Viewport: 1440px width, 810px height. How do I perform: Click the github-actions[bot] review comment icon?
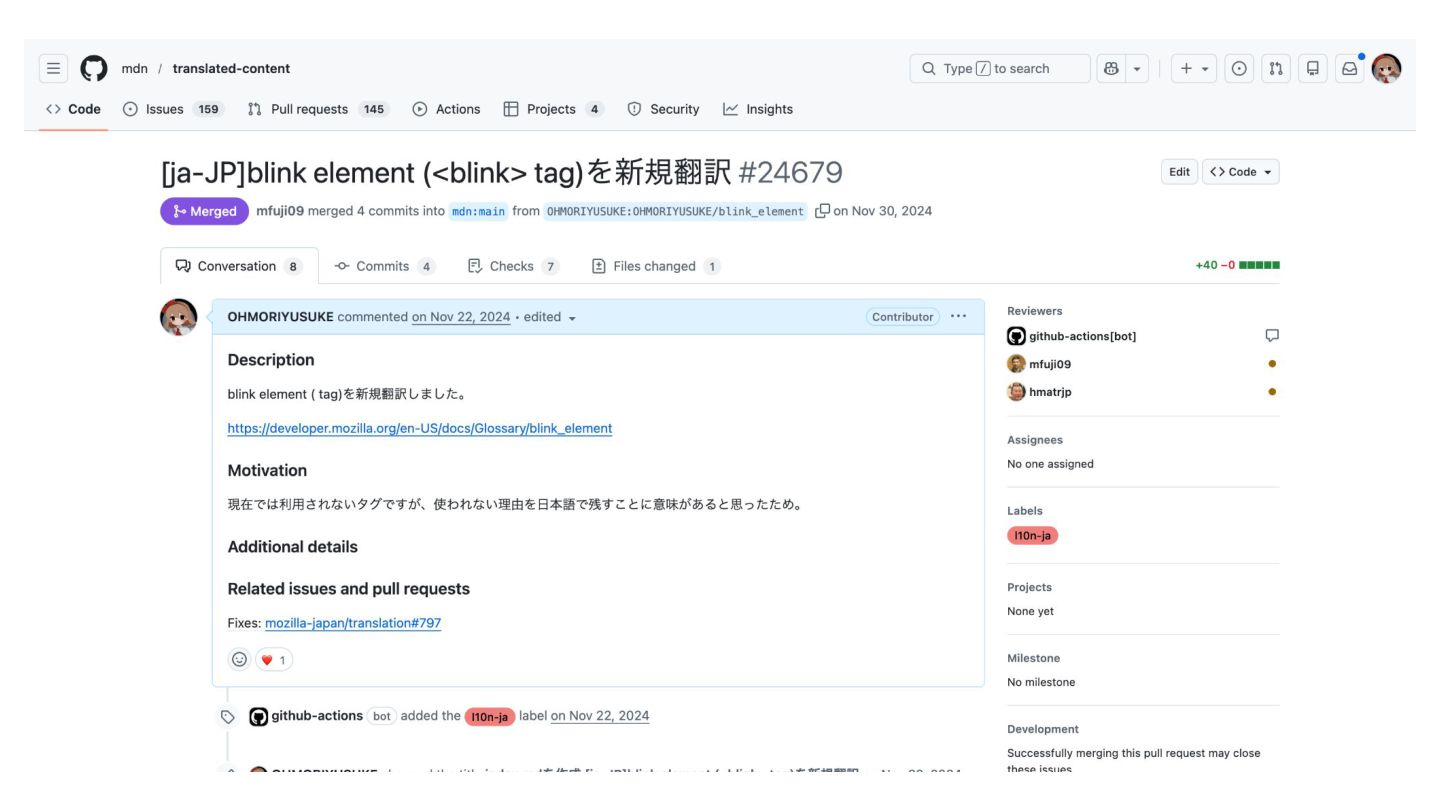click(x=1272, y=336)
